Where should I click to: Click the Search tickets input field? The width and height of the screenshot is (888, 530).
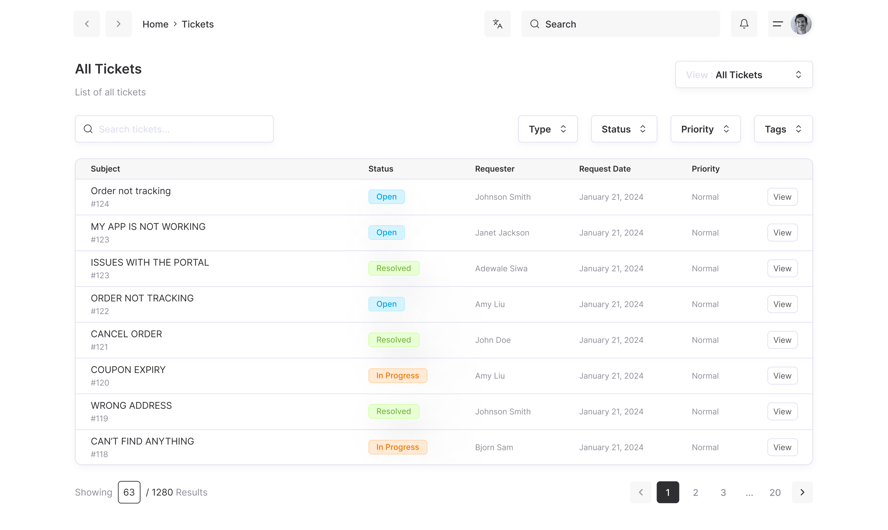[x=174, y=129]
